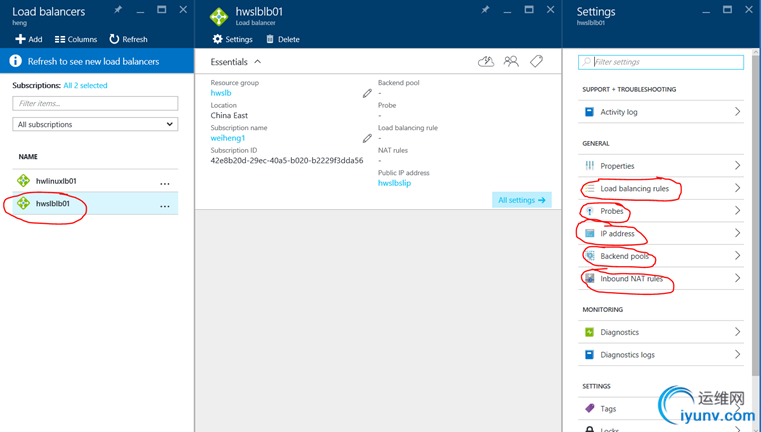Click the hwlinuxlb01 load balancer icon
761x432 pixels.
pyautogui.click(x=23, y=181)
